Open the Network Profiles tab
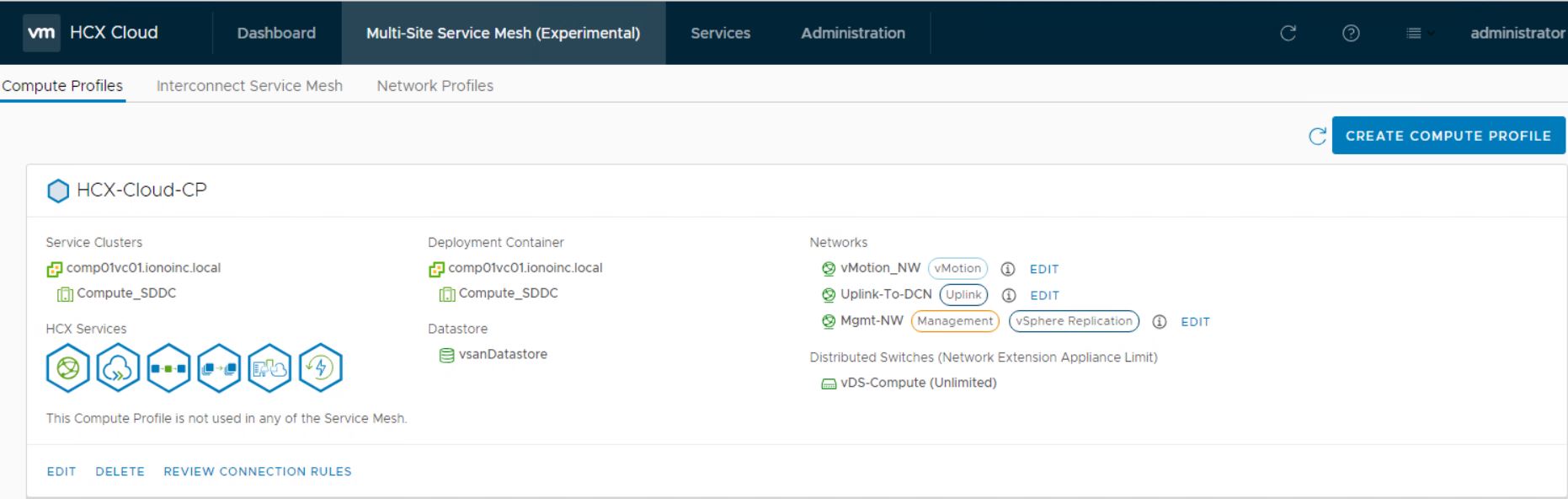Viewport: 1568px width, 499px height. (x=435, y=86)
